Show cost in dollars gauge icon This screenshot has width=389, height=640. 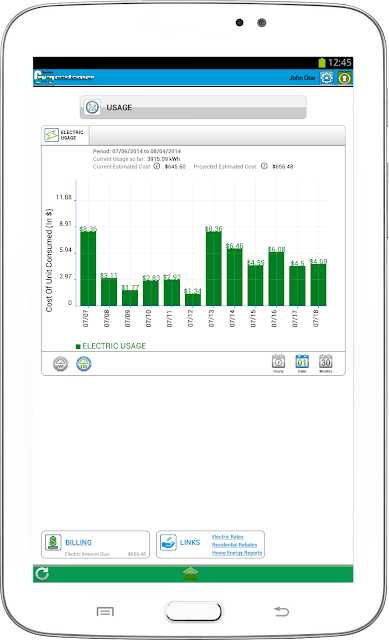click(x=84, y=364)
